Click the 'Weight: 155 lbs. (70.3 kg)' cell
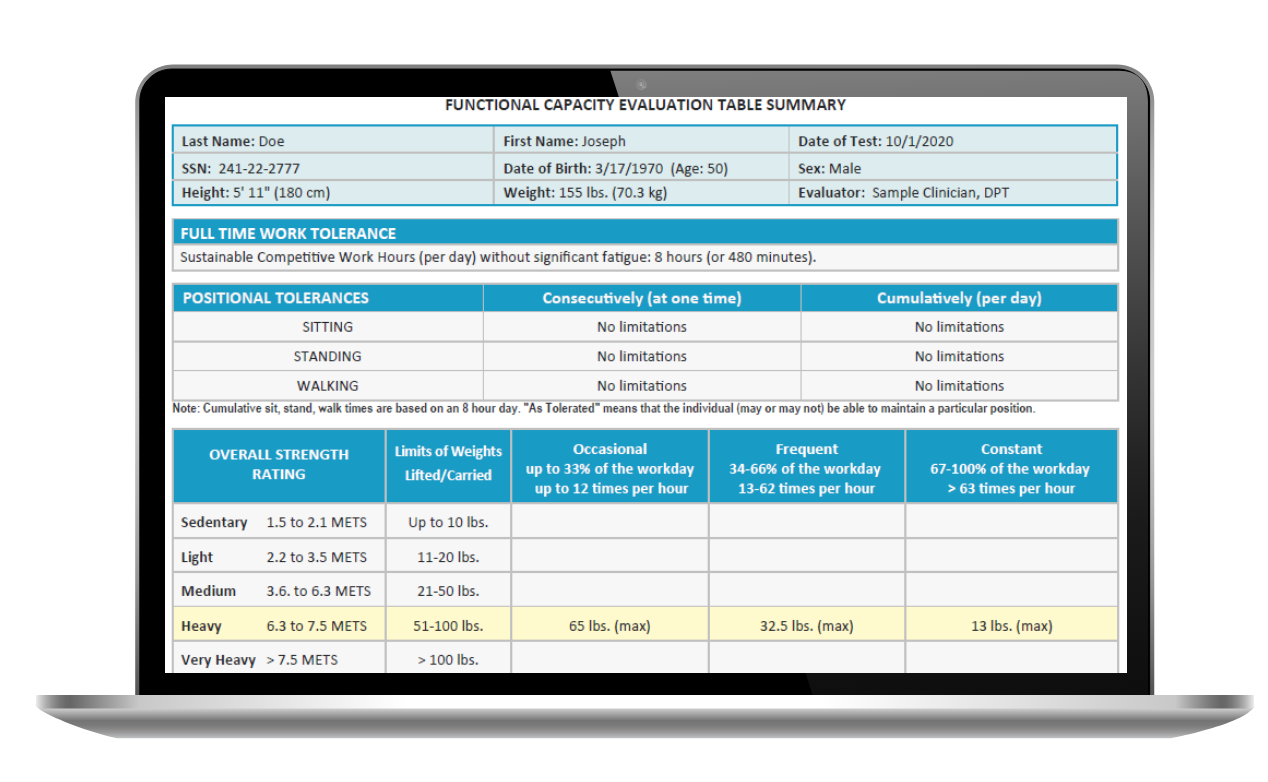 click(x=642, y=193)
